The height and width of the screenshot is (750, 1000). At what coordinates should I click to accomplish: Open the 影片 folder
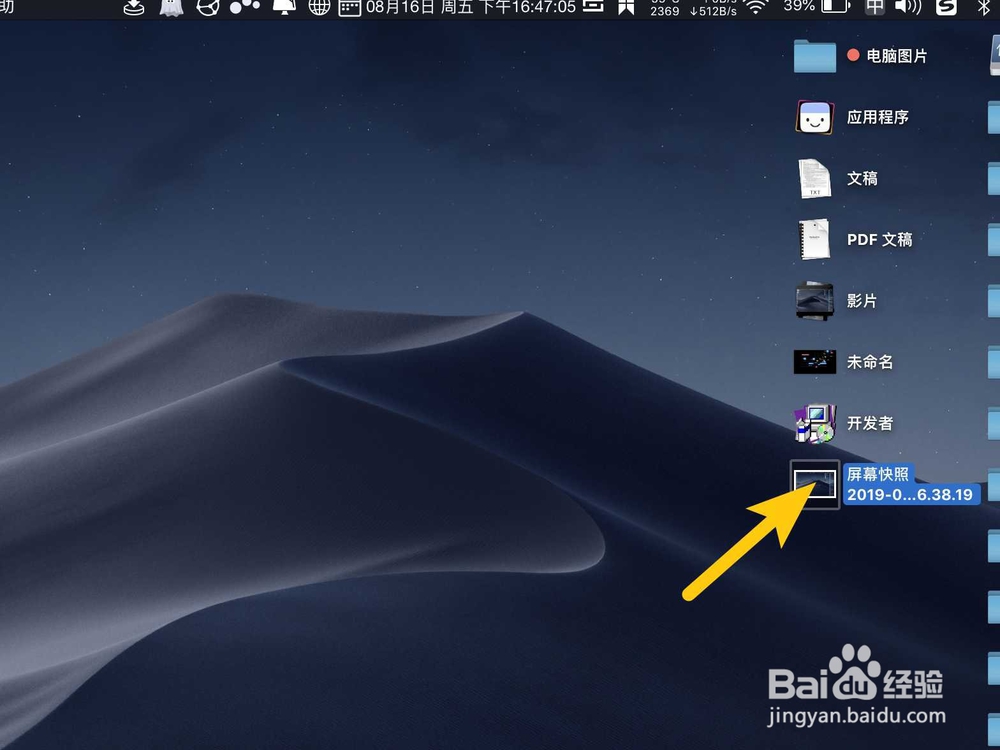814,300
